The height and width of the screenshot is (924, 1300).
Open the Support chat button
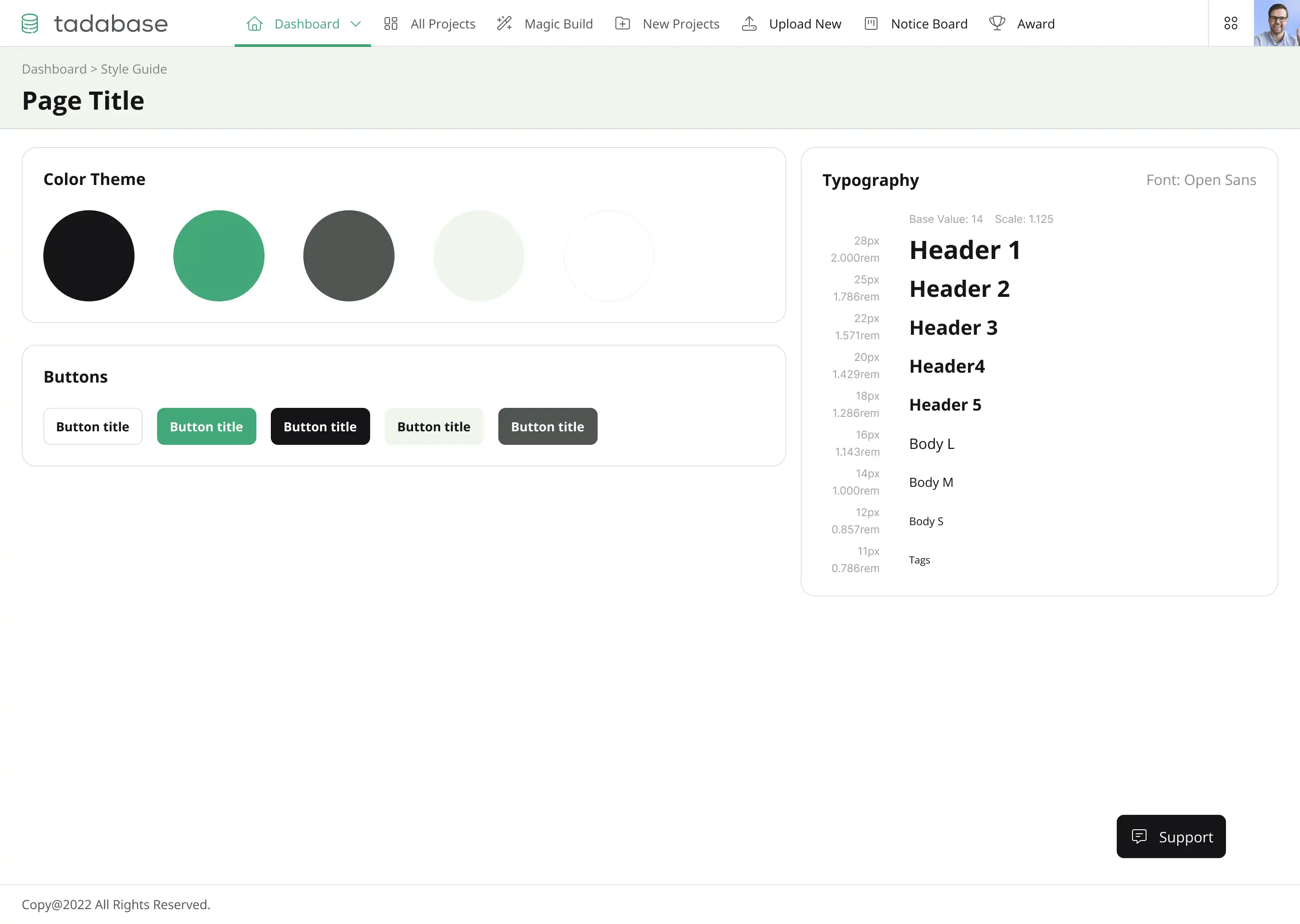coord(1171,836)
